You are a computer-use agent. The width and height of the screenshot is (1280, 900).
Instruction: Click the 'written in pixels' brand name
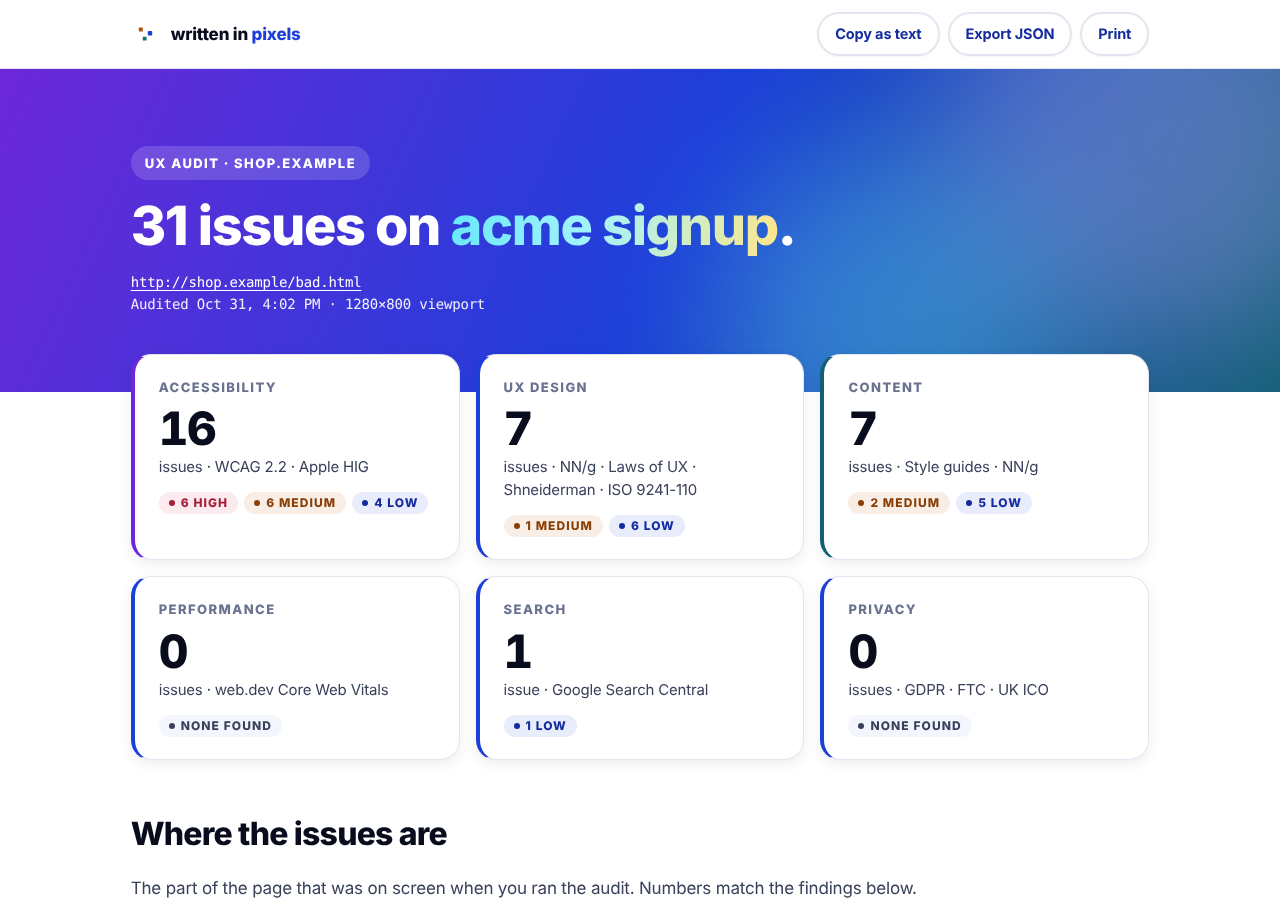click(x=235, y=34)
